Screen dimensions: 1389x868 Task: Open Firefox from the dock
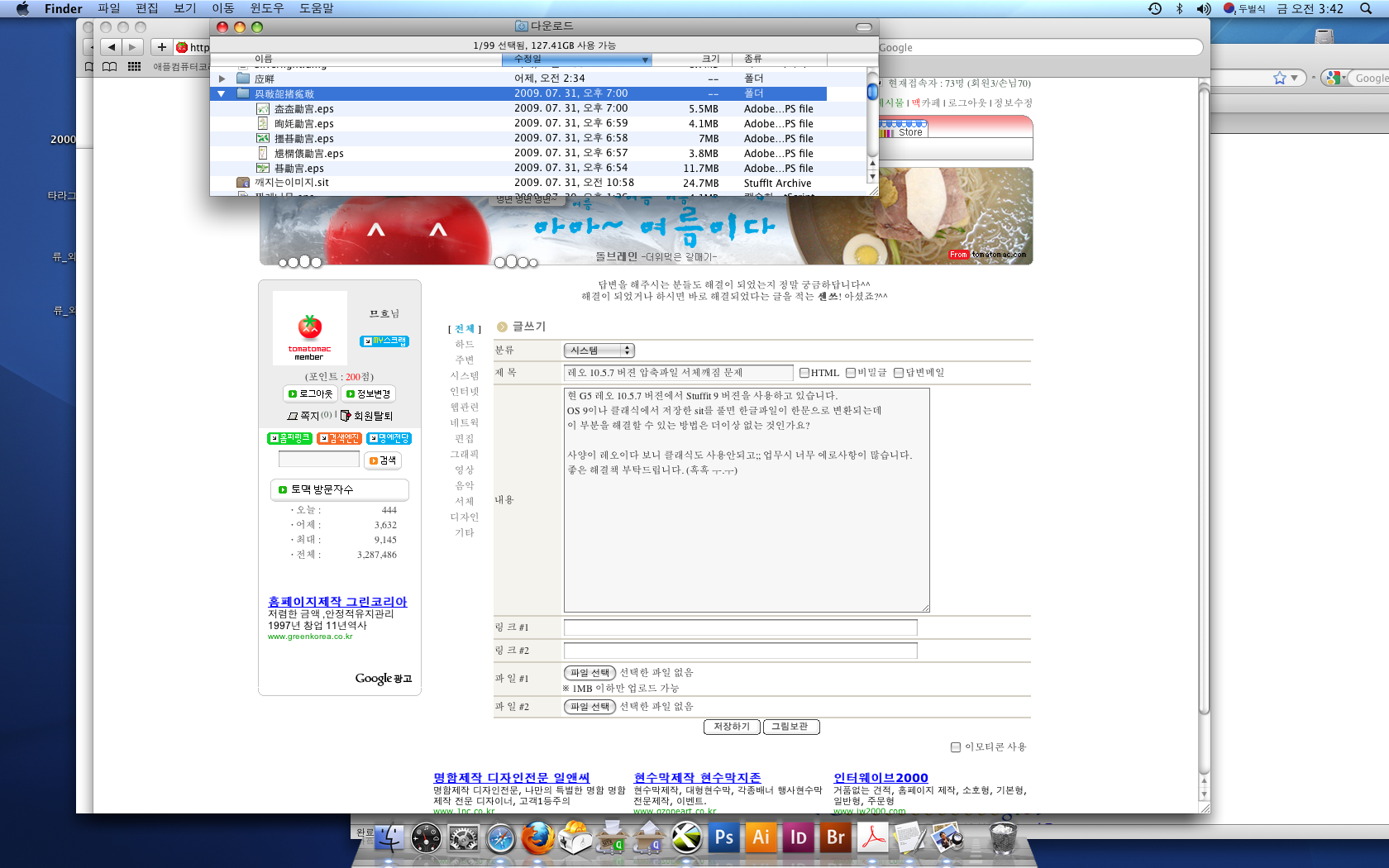537,838
